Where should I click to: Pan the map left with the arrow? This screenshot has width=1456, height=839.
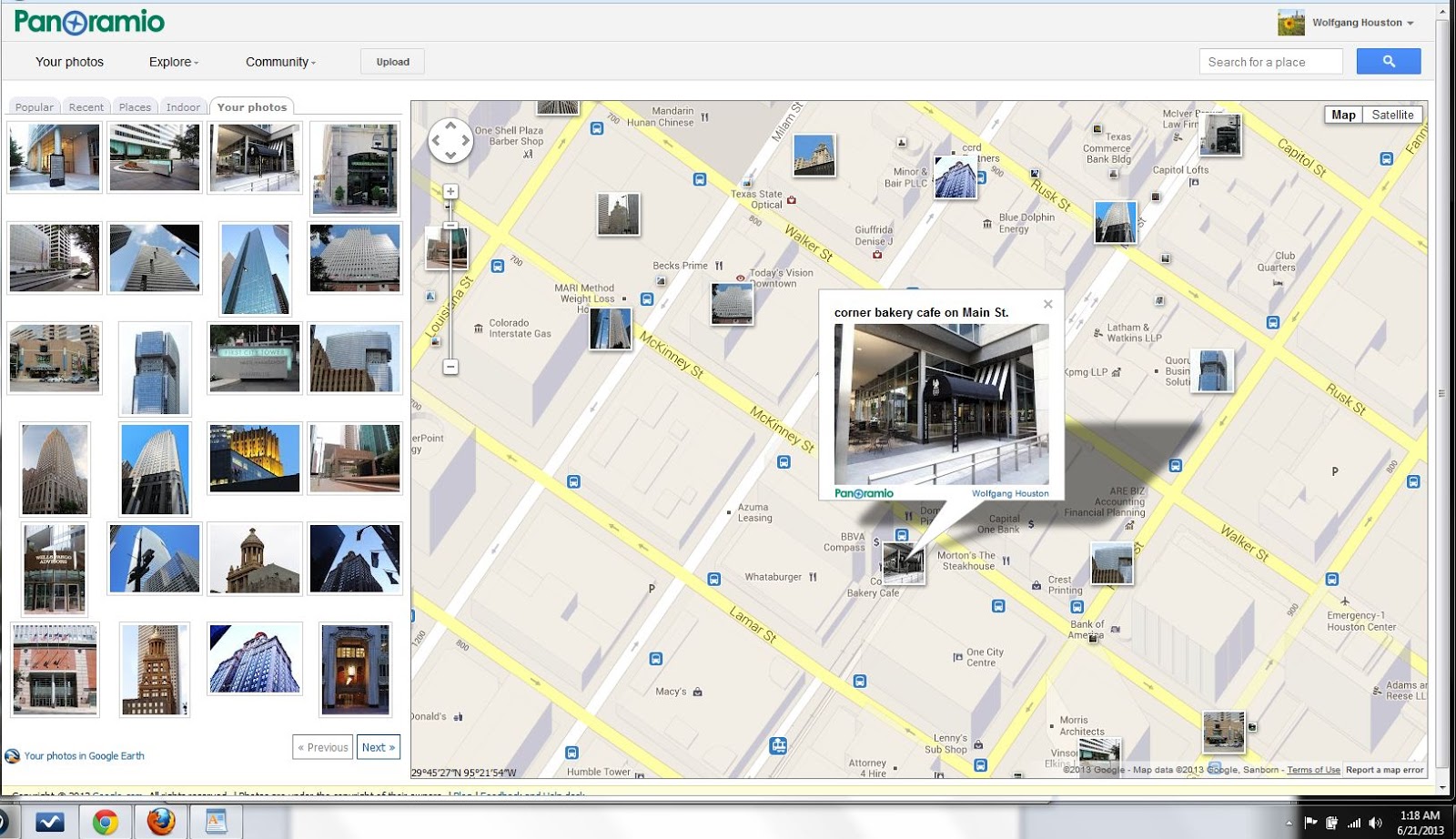(436, 141)
